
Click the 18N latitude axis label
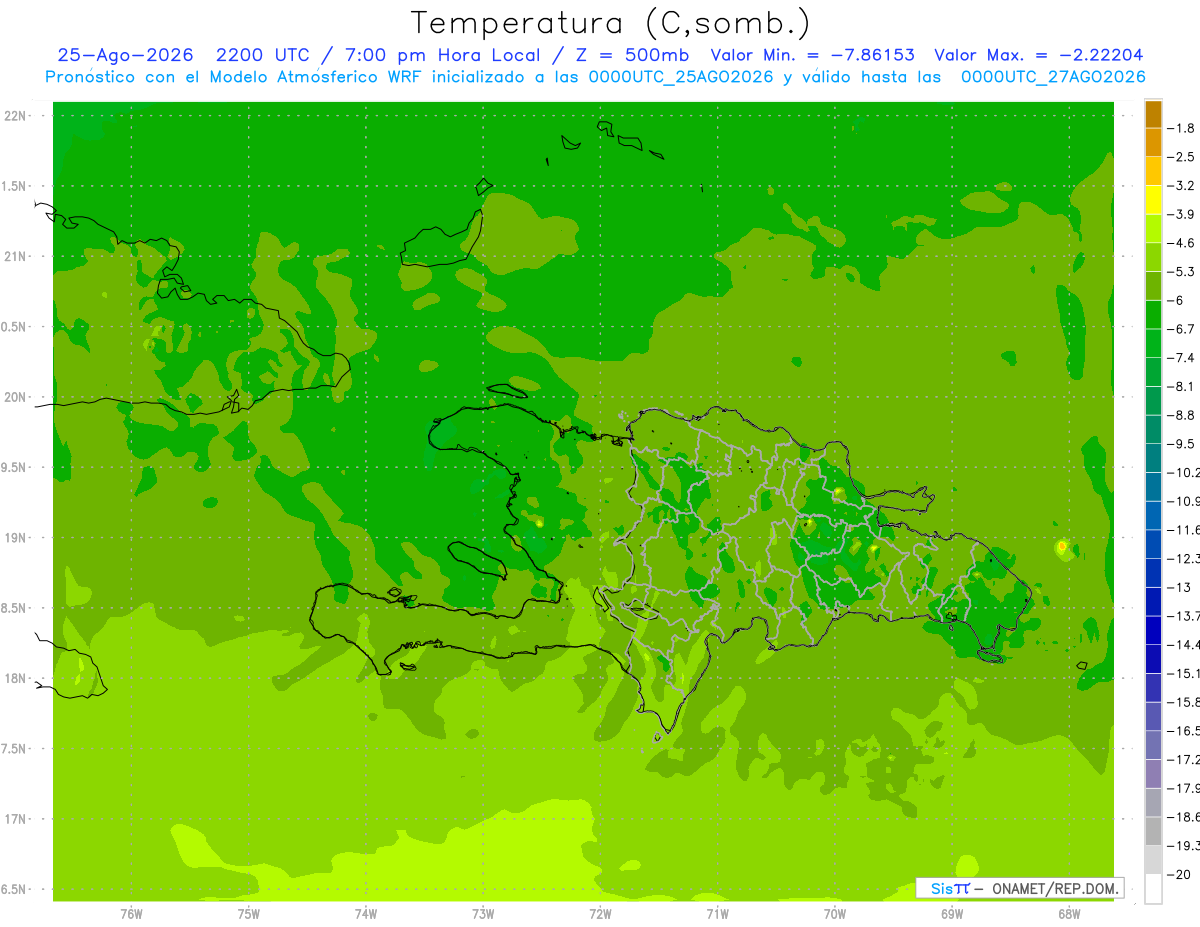point(15,678)
